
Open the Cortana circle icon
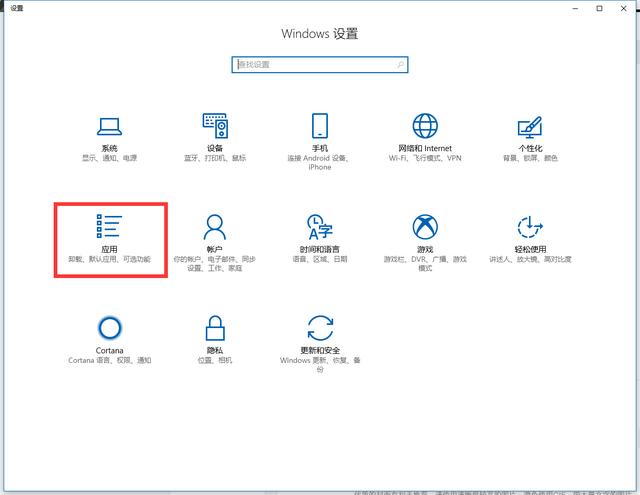[109, 327]
